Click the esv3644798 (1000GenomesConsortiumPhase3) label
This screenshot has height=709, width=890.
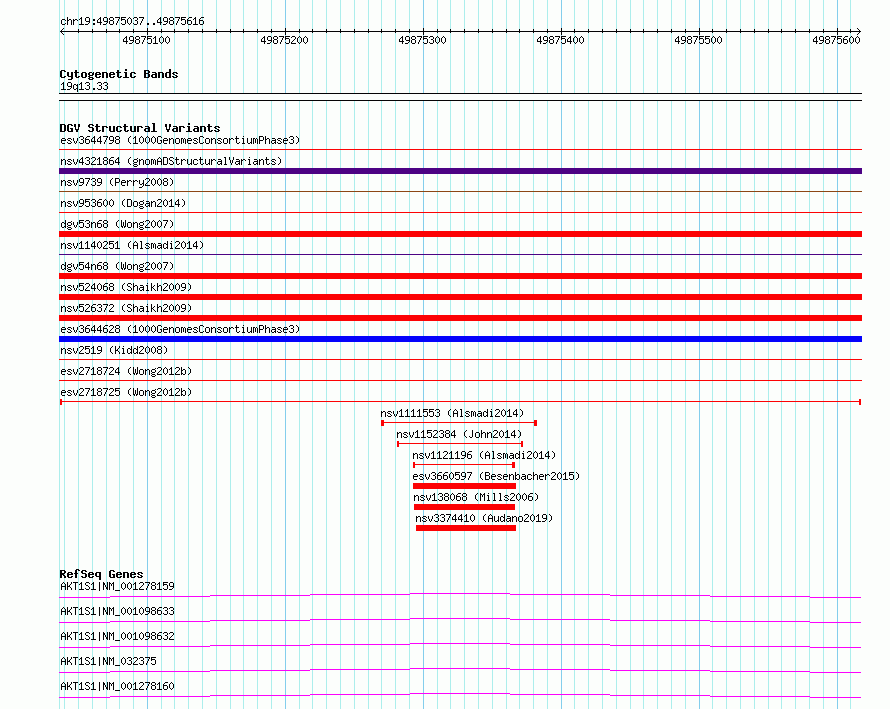coord(180,140)
